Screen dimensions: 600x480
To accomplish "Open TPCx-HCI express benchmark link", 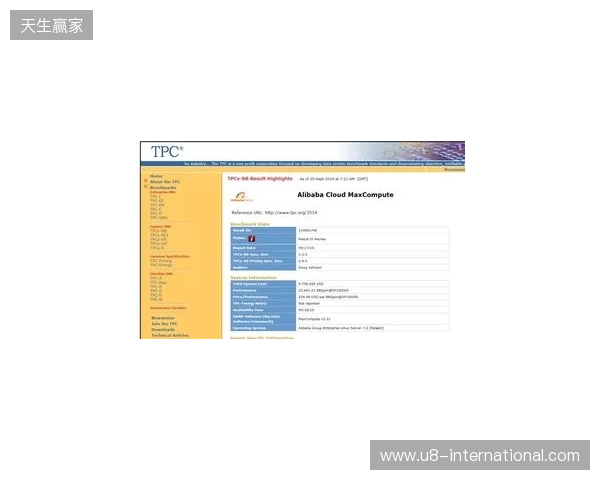I will (159, 235).
